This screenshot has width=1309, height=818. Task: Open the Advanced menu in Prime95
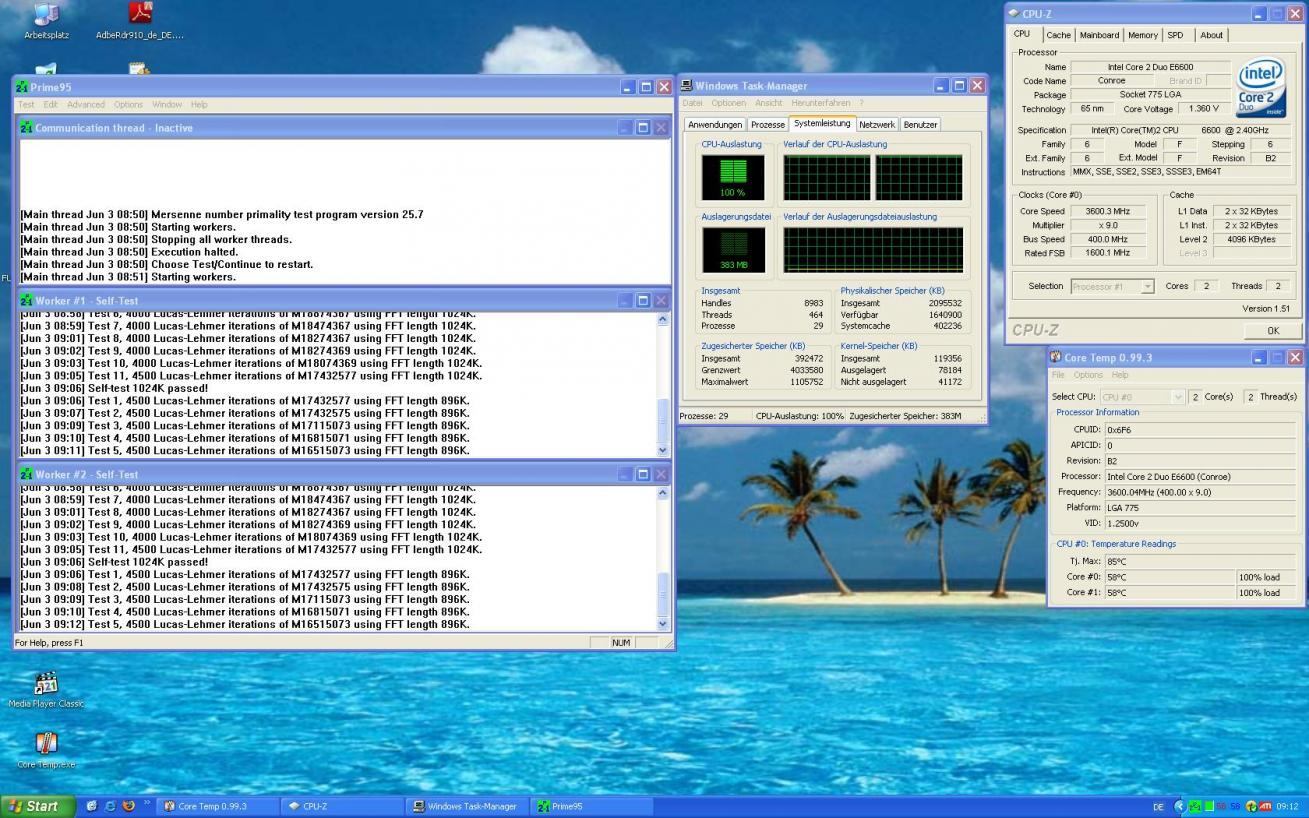[86, 105]
